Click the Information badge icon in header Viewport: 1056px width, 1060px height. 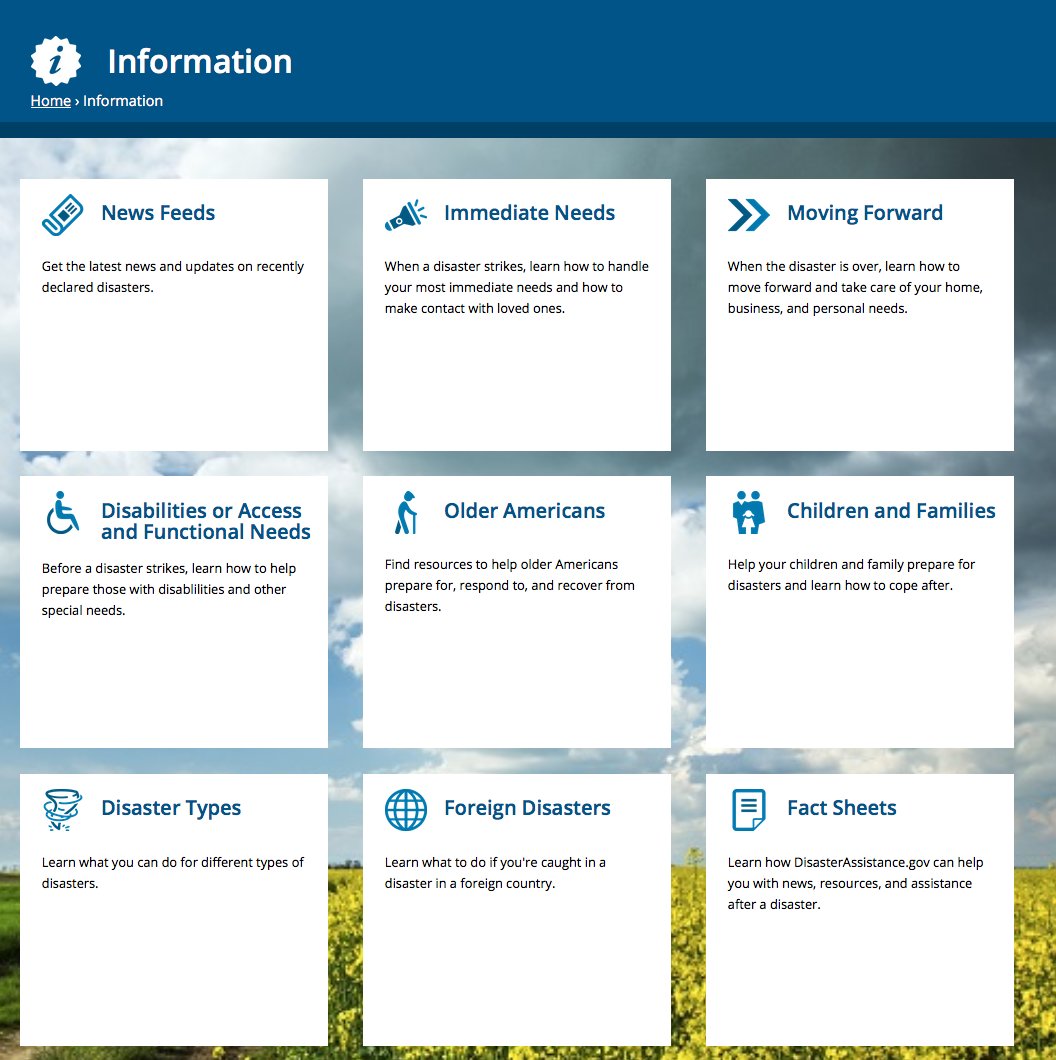click(56, 61)
